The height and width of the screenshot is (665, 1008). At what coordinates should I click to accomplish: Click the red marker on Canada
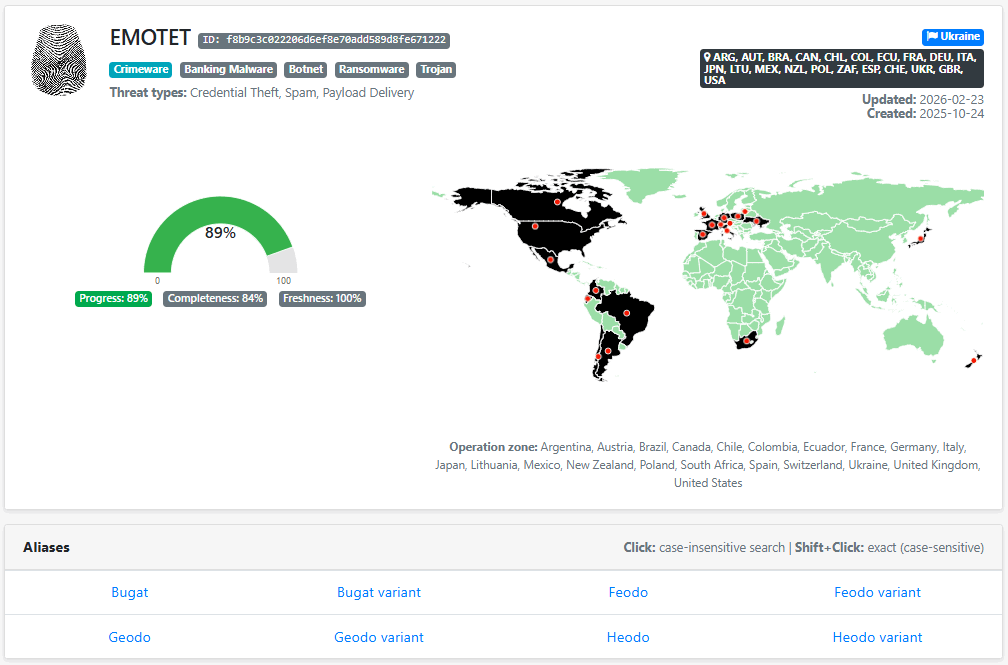(557, 202)
